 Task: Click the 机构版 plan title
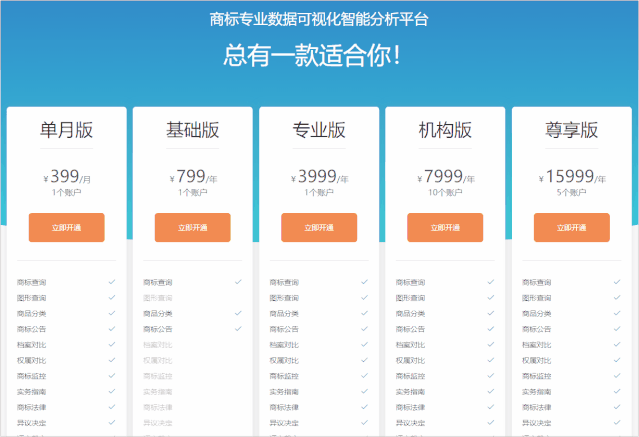[445, 130]
